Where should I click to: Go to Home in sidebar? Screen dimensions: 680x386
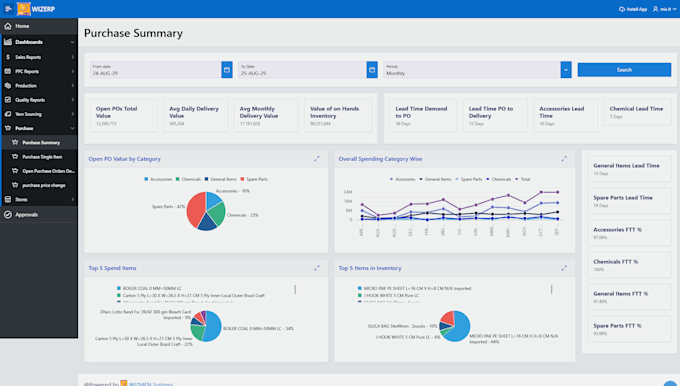coord(39,26)
